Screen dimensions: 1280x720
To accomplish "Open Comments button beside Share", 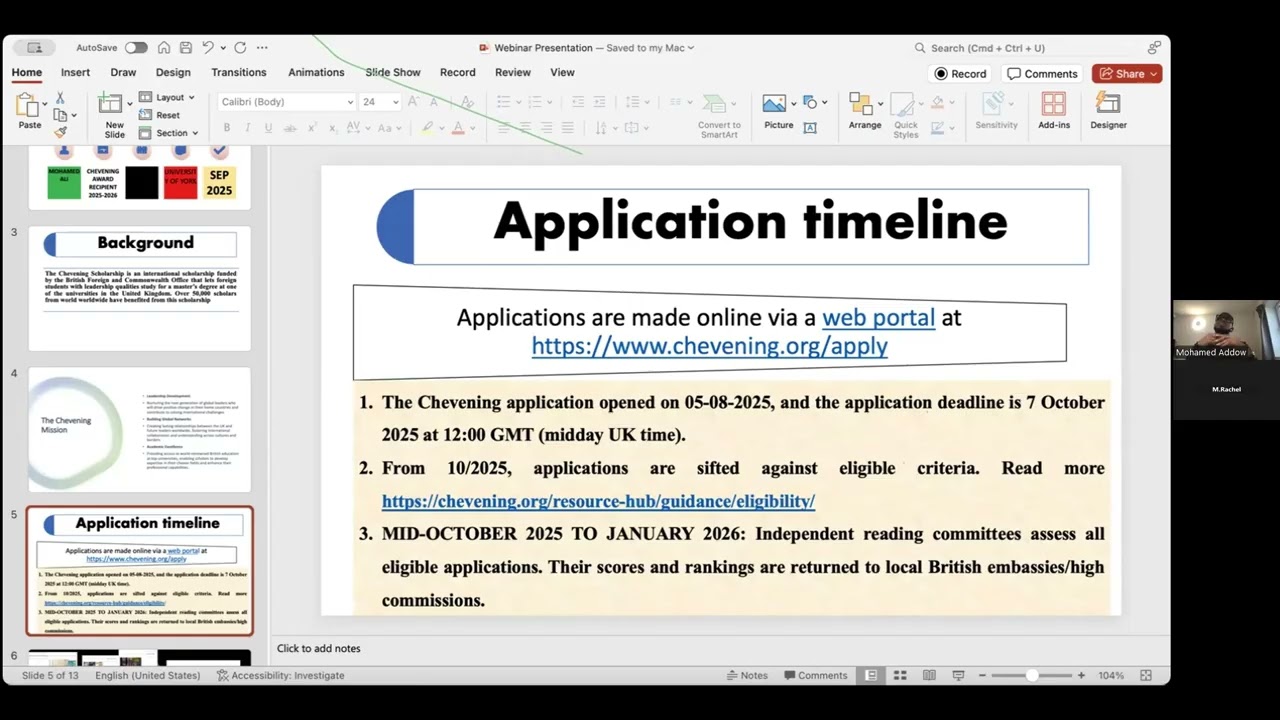I will coord(1043,74).
